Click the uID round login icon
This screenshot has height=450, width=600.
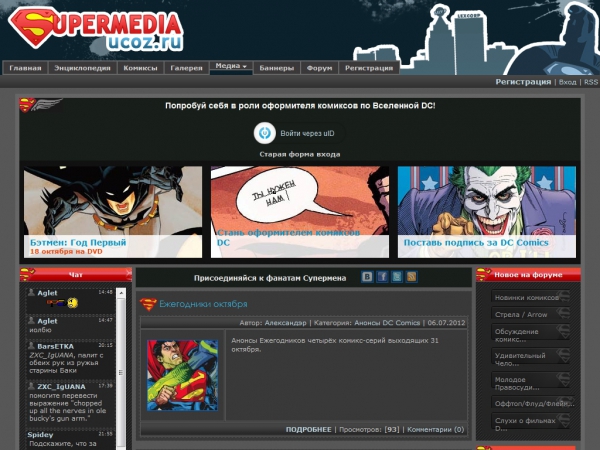(265, 133)
